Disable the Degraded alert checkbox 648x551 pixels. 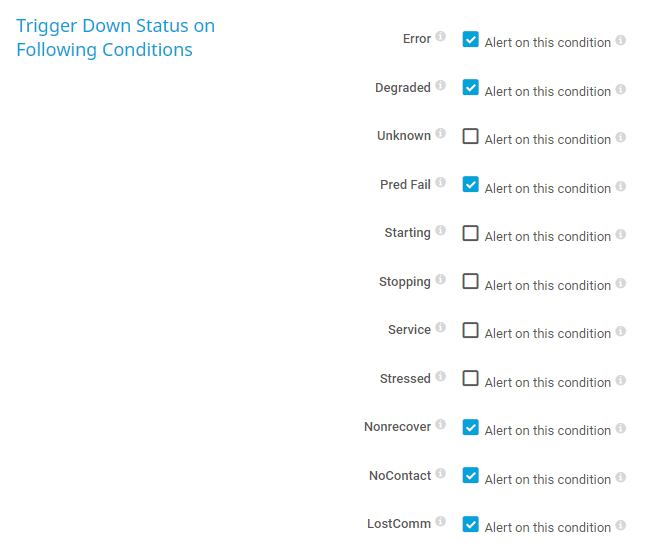pyautogui.click(x=471, y=88)
